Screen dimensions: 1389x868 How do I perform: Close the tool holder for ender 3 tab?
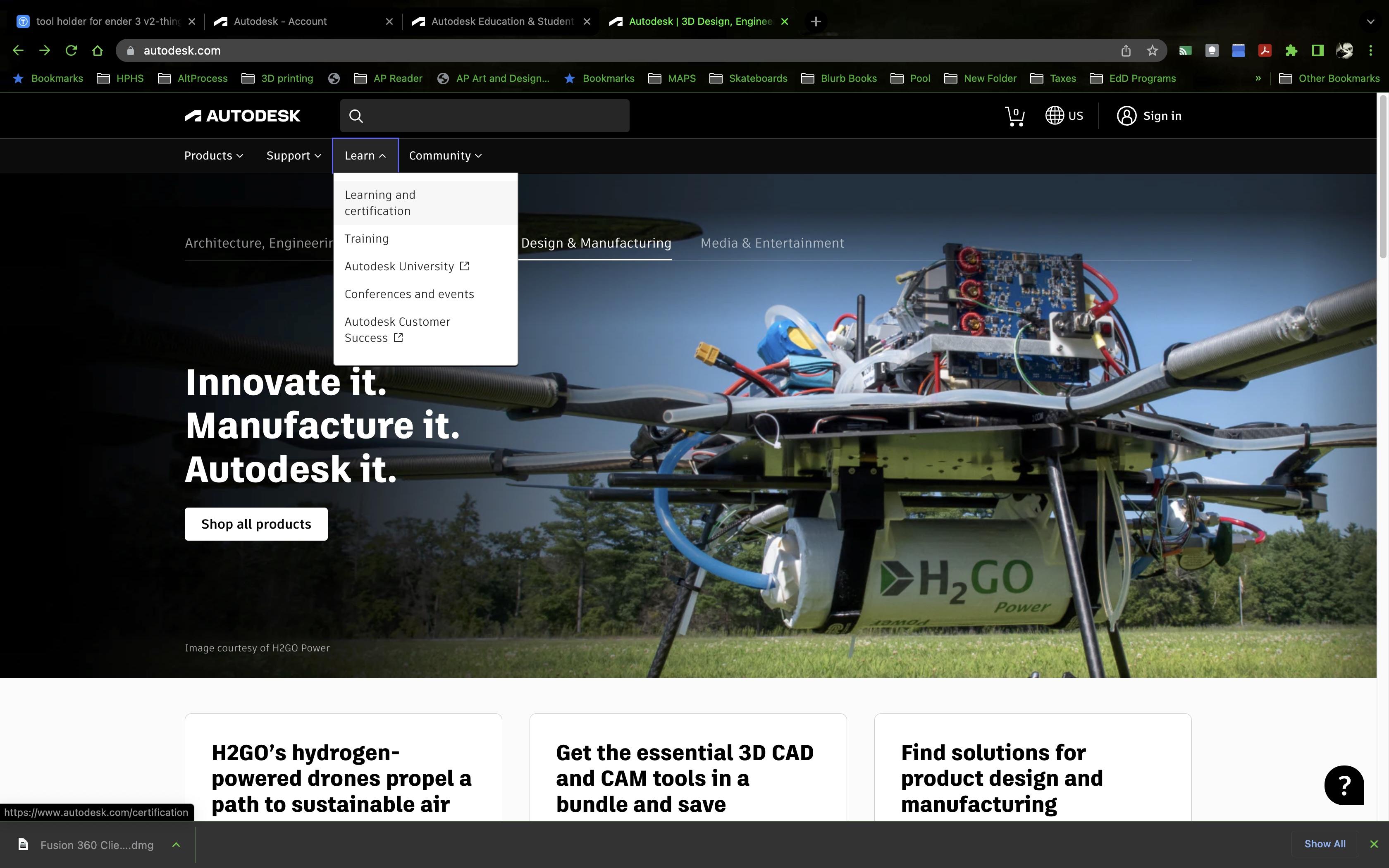point(192,21)
